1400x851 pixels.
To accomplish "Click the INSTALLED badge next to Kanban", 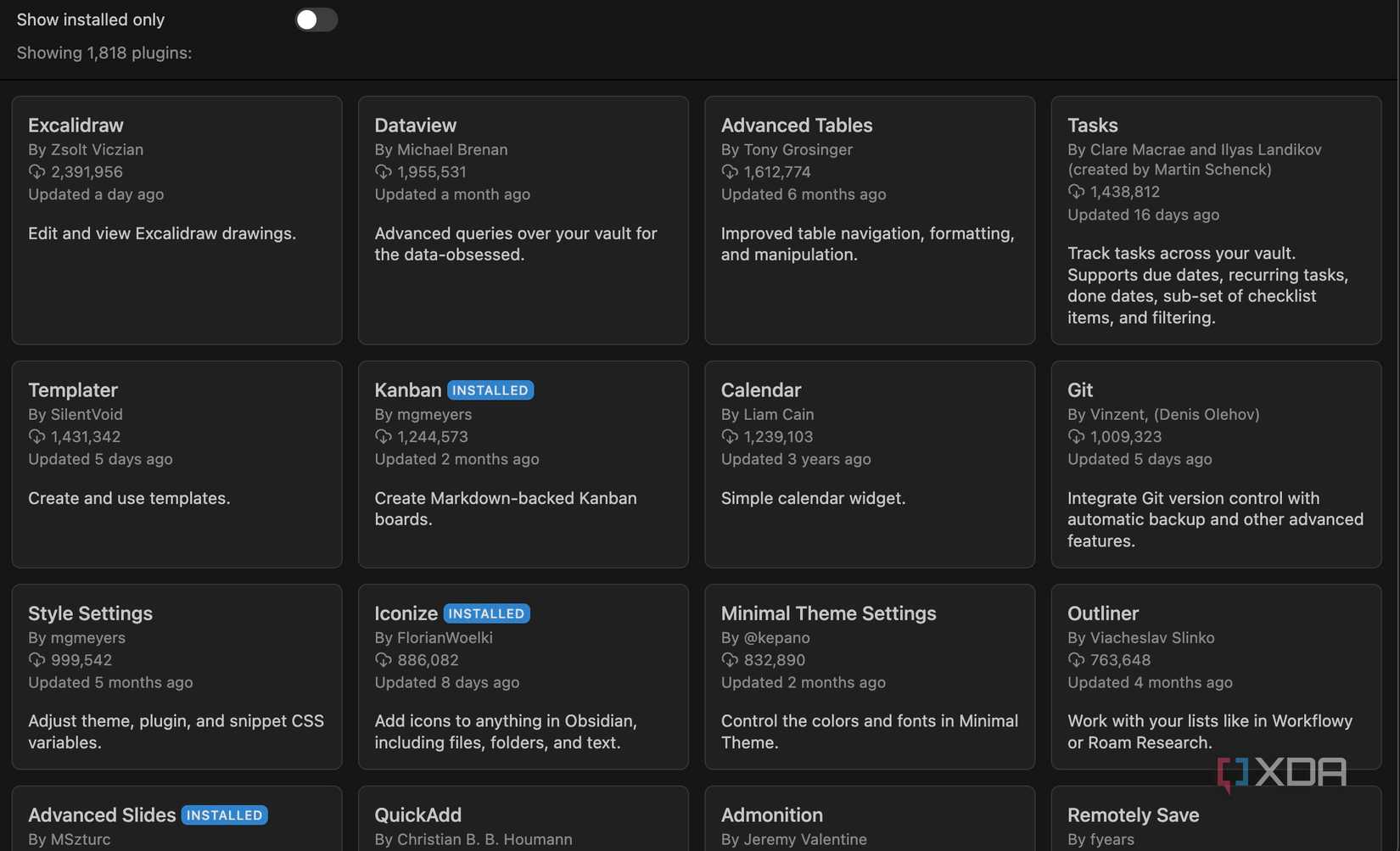I will coord(490,390).
